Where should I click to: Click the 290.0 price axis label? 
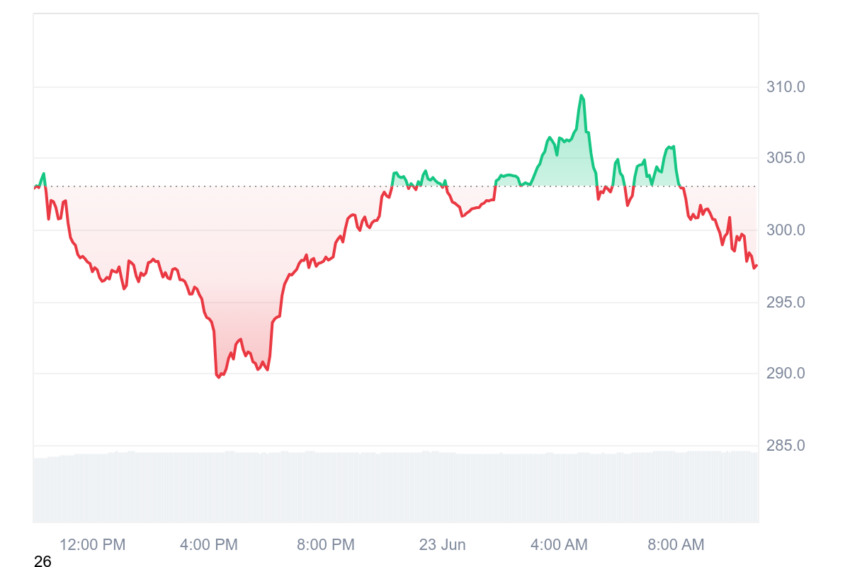click(785, 373)
